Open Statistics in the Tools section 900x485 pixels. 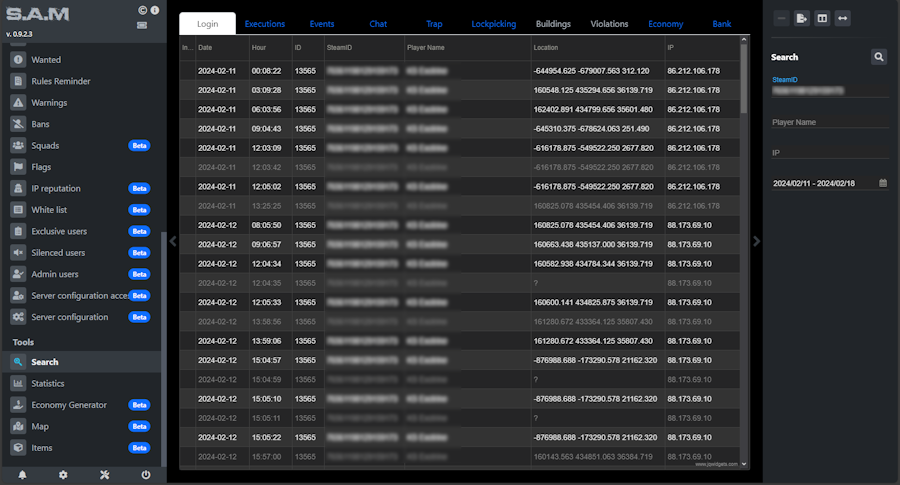tap(47, 383)
